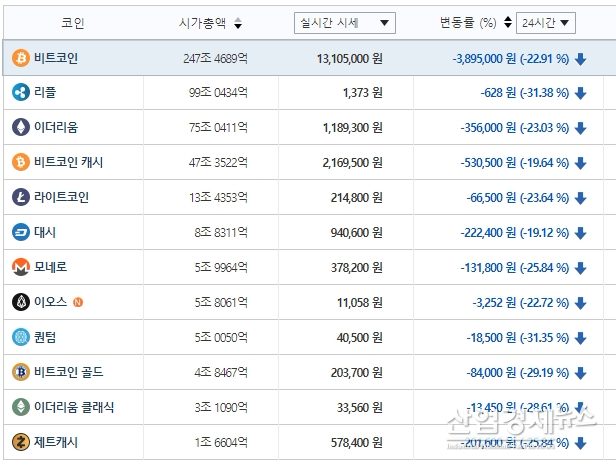
Task: Click the Monero coin icon
Action: point(20,267)
